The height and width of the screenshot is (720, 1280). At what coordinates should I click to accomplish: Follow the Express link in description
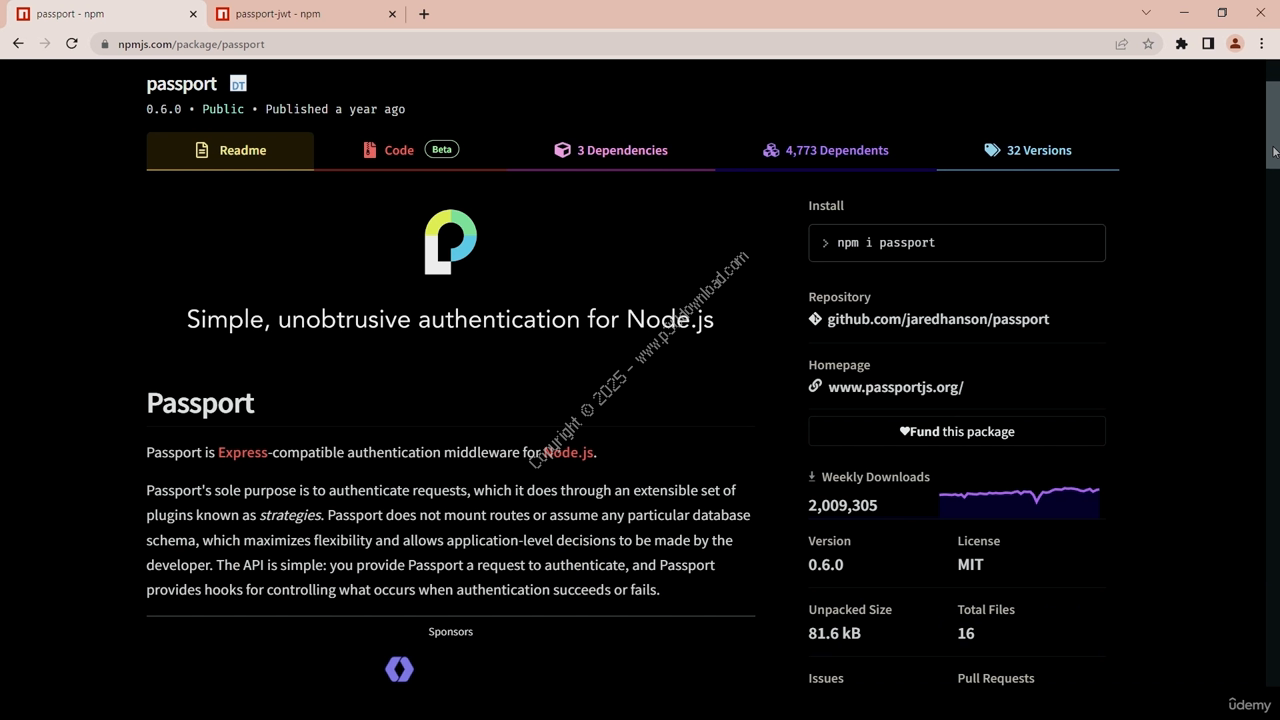[243, 452]
